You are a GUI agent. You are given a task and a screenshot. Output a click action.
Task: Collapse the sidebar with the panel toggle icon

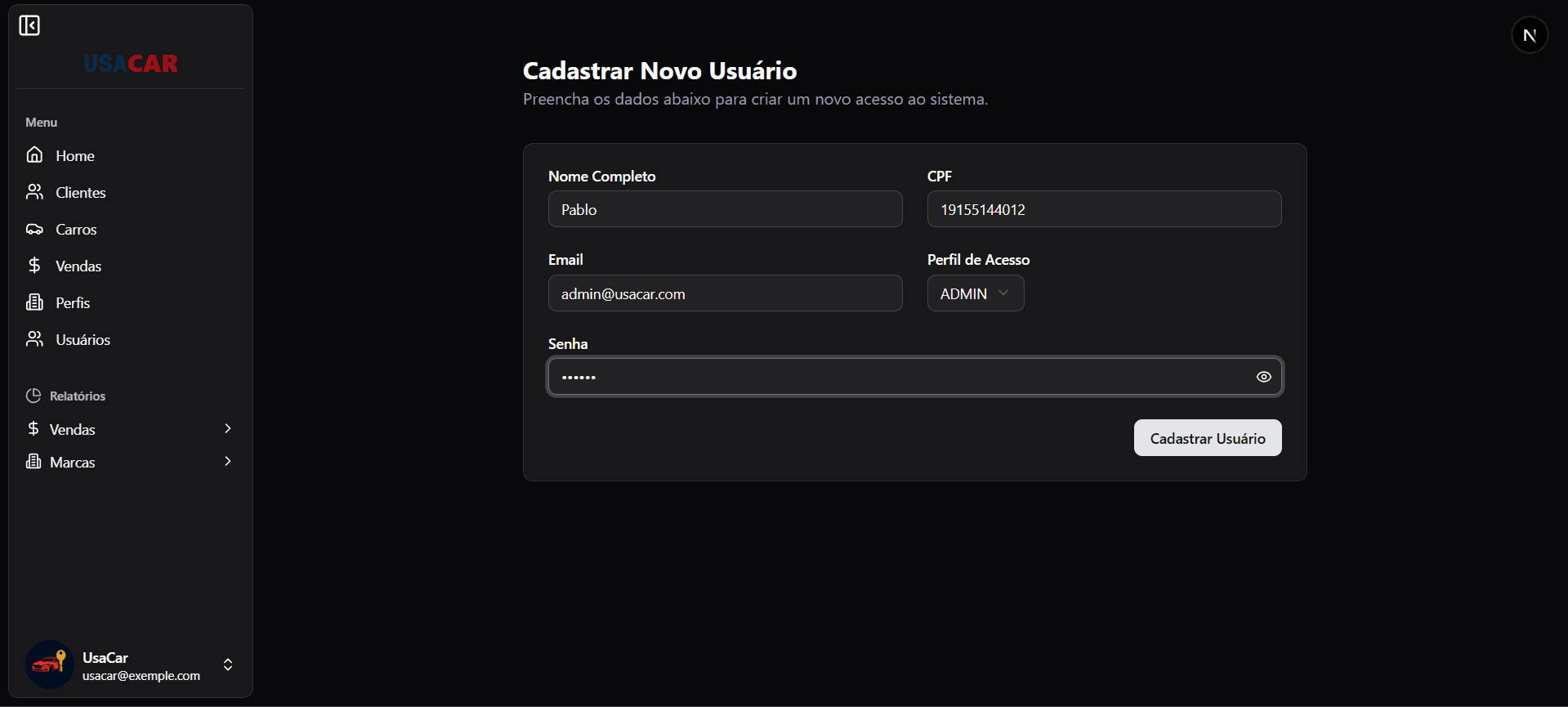pyautogui.click(x=29, y=26)
